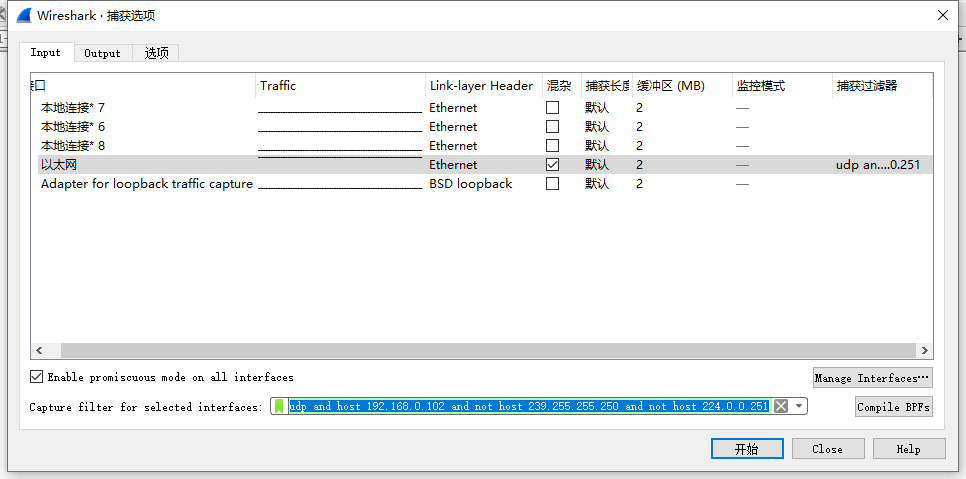Toggle promiscuous checkbox for 本地连接* 6

pyautogui.click(x=553, y=127)
